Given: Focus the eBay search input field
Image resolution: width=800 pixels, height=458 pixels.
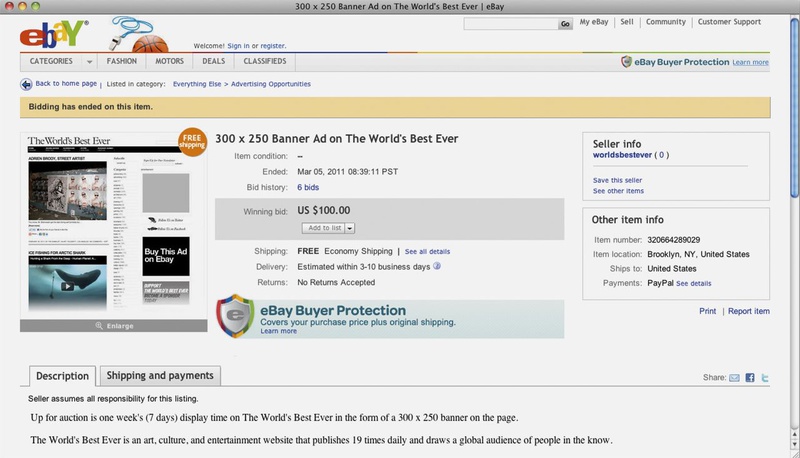Looking at the screenshot, I should pyautogui.click(x=511, y=24).
